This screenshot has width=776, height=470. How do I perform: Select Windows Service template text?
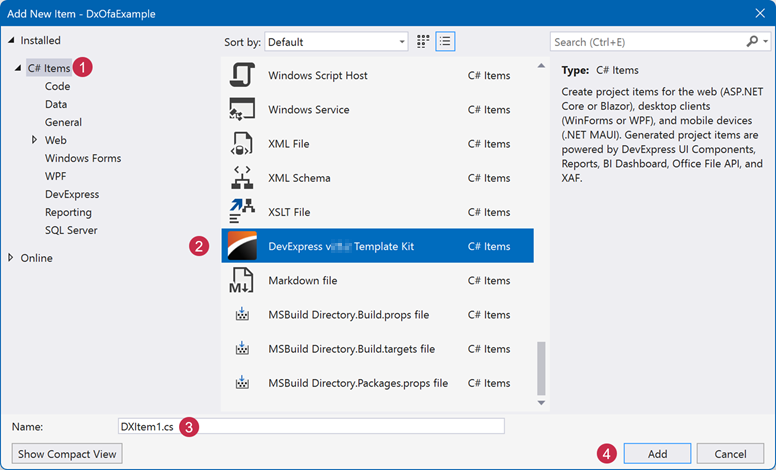pos(308,109)
